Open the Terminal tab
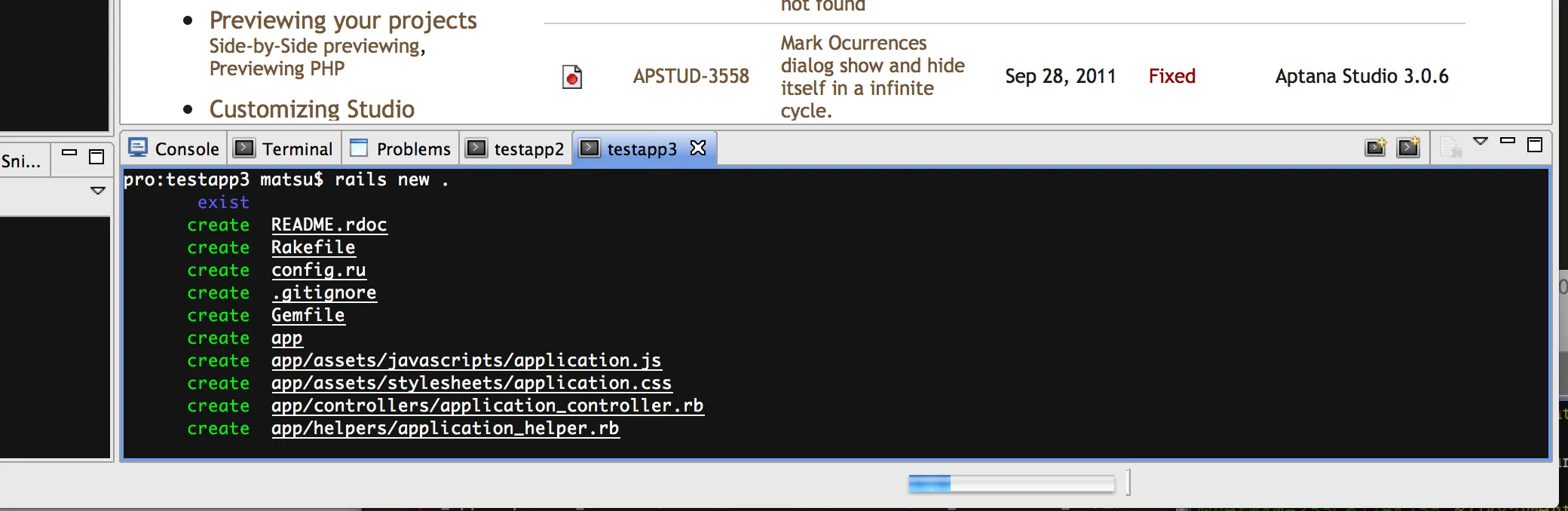 283,148
